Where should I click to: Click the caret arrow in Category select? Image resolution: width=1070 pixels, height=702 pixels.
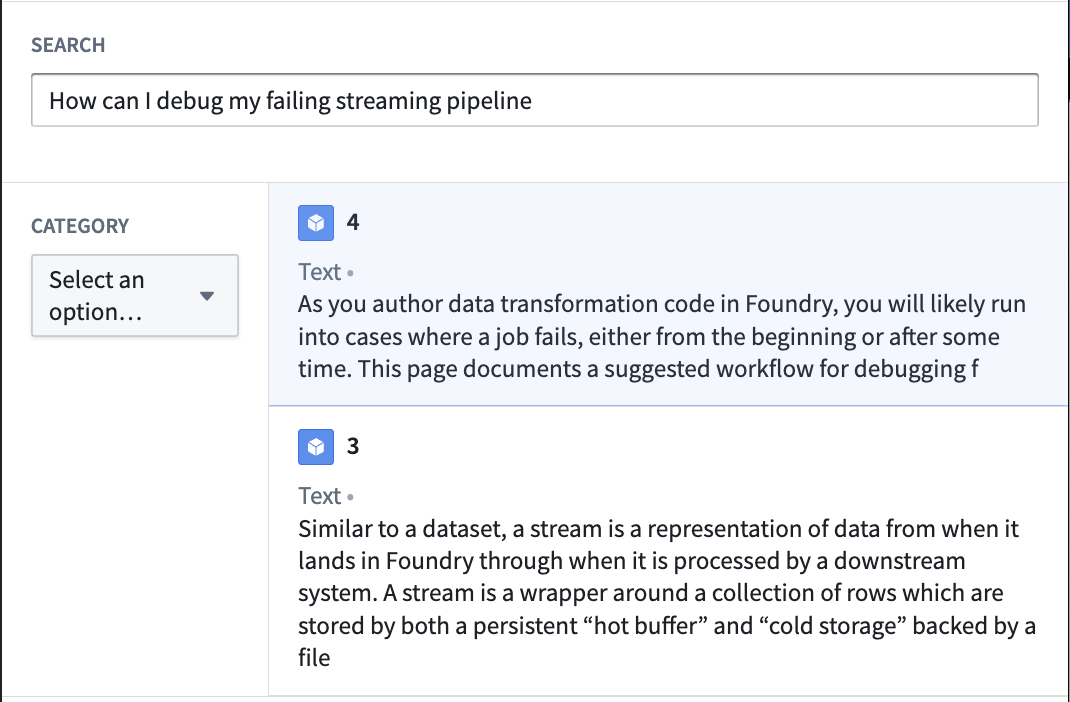click(x=207, y=296)
